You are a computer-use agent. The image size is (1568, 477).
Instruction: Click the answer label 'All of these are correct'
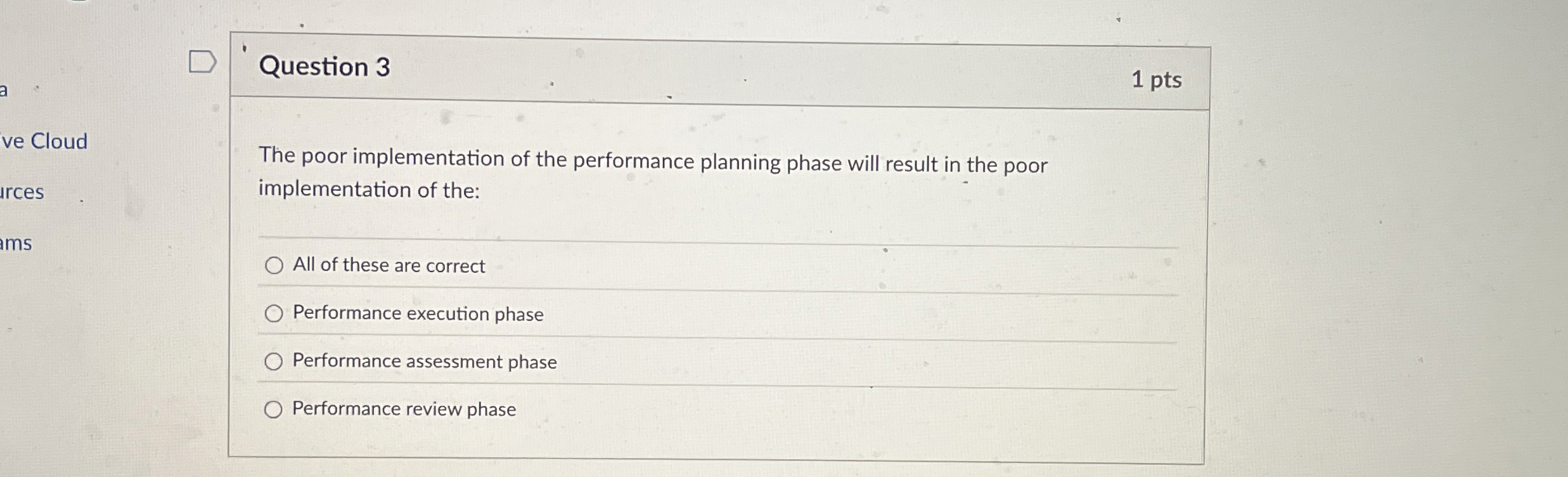click(388, 266)
